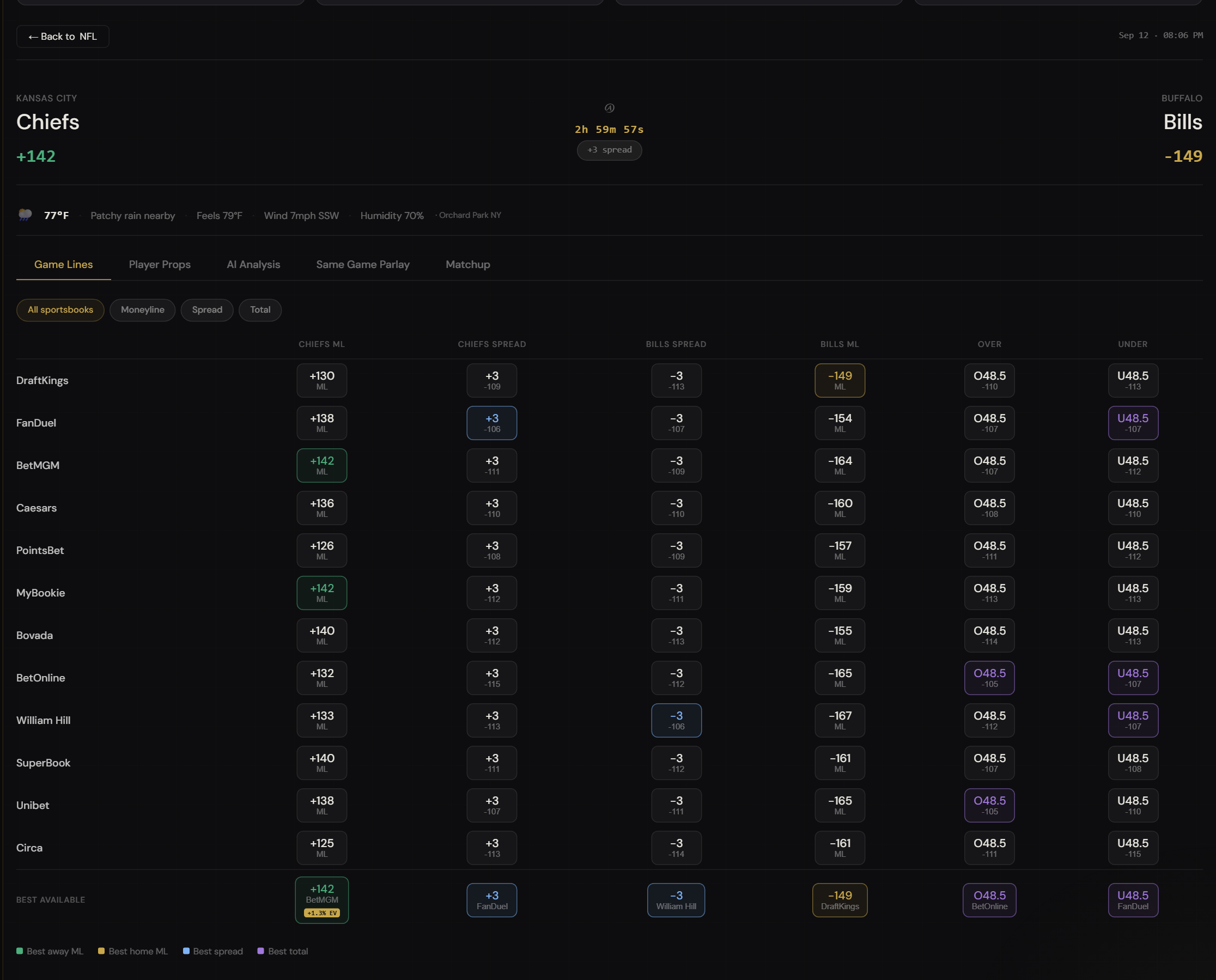This screenshot has width=1216, height=980.
Task: Click the +1.3% EV badge
Action: 322,913
